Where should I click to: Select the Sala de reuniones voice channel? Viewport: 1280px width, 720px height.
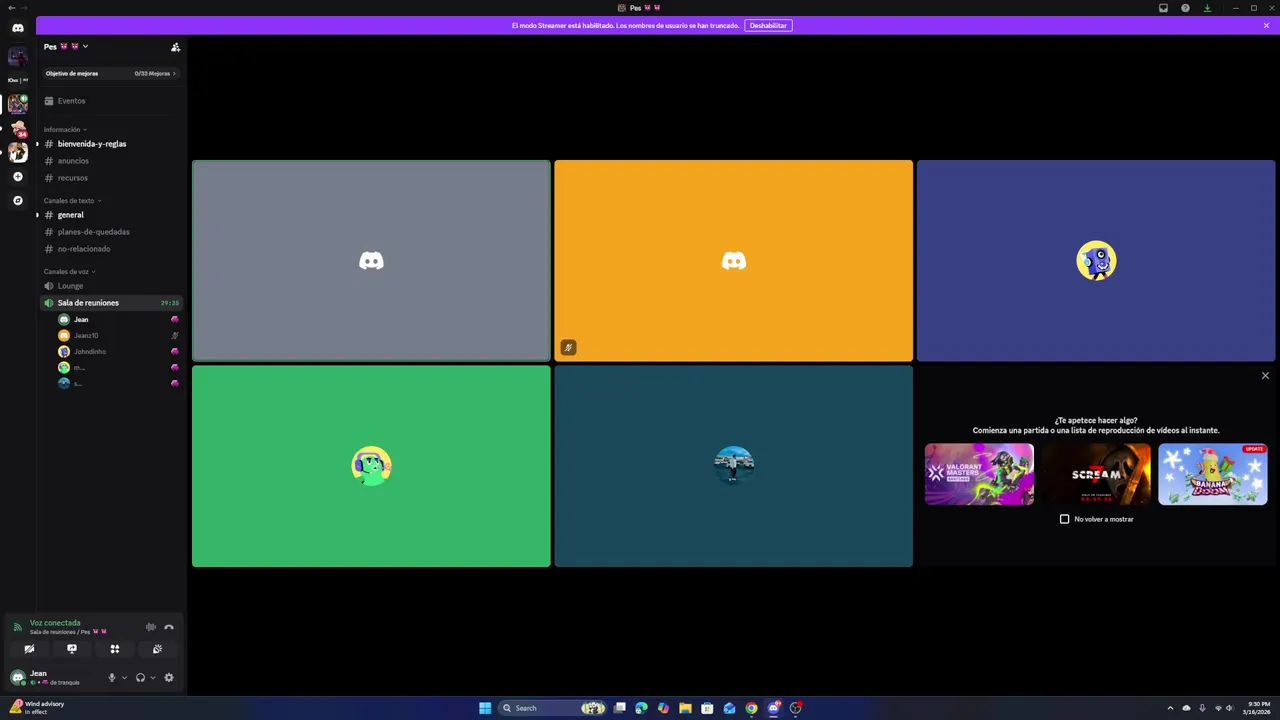pyautogui.click(x=110, y=303)
